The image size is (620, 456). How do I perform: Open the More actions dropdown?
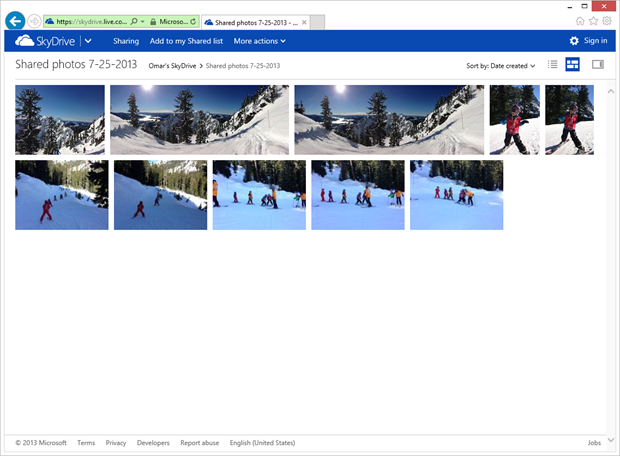(x=259, y=41)
